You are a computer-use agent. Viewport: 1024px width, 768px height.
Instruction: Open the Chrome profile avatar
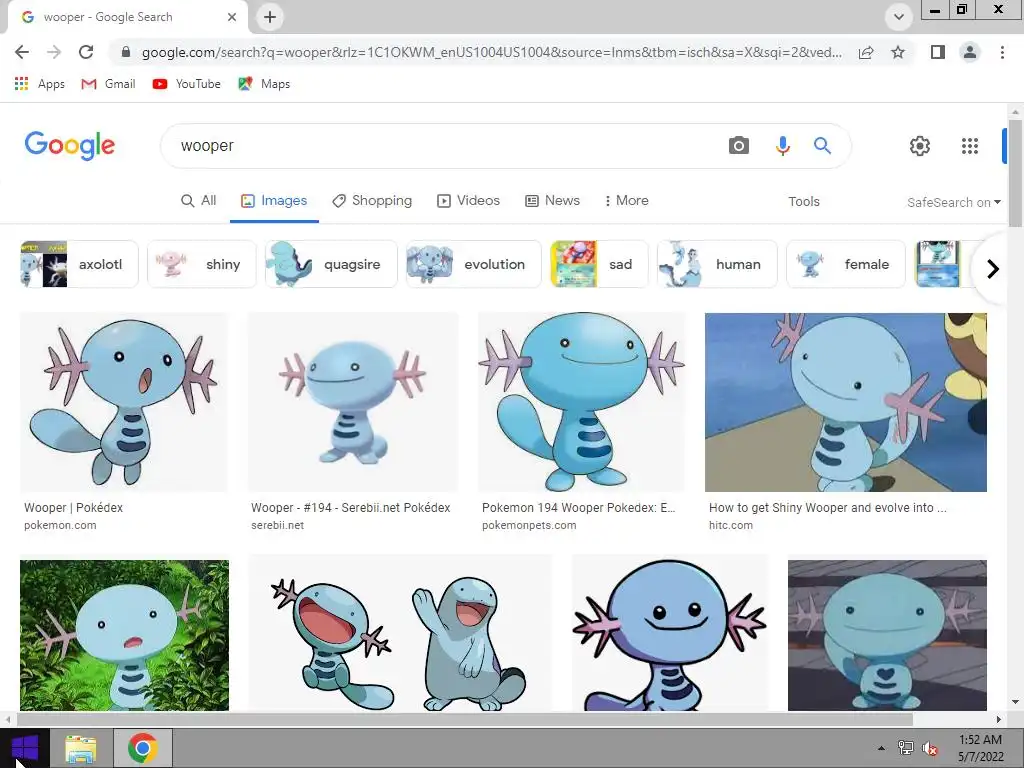970,52
